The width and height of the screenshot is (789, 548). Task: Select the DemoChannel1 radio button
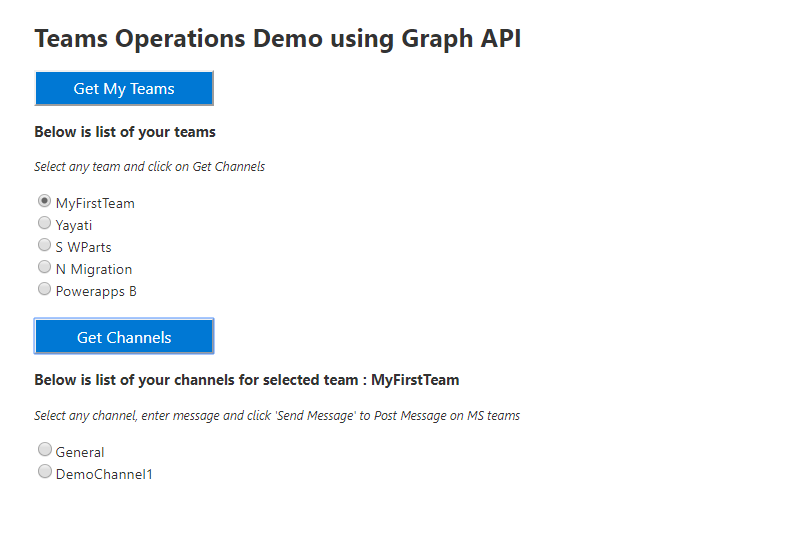[45, 472]
